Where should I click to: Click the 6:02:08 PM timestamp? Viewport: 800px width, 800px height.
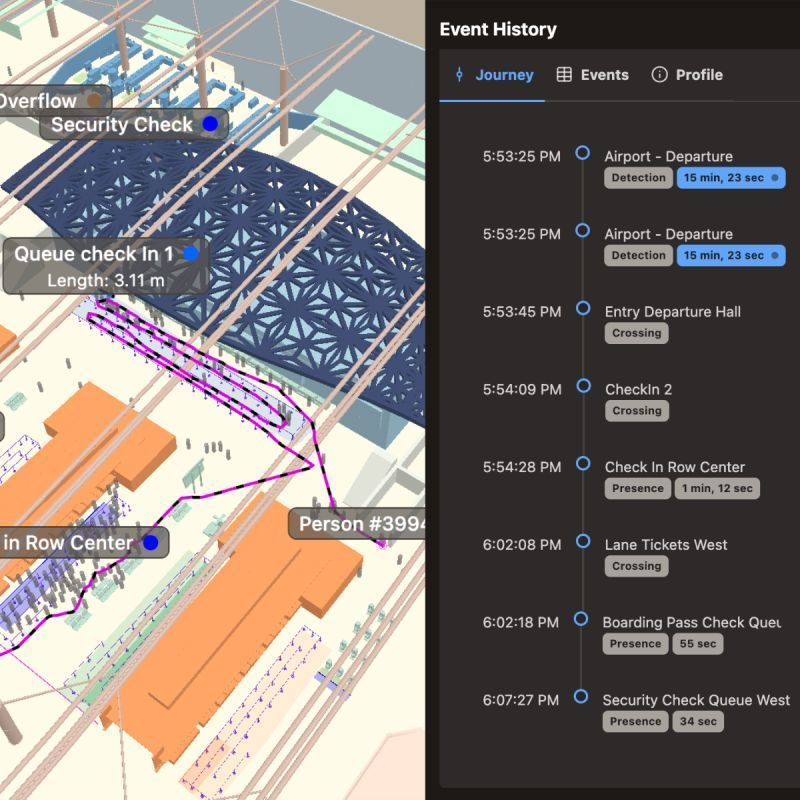click(x=522, y=544)
